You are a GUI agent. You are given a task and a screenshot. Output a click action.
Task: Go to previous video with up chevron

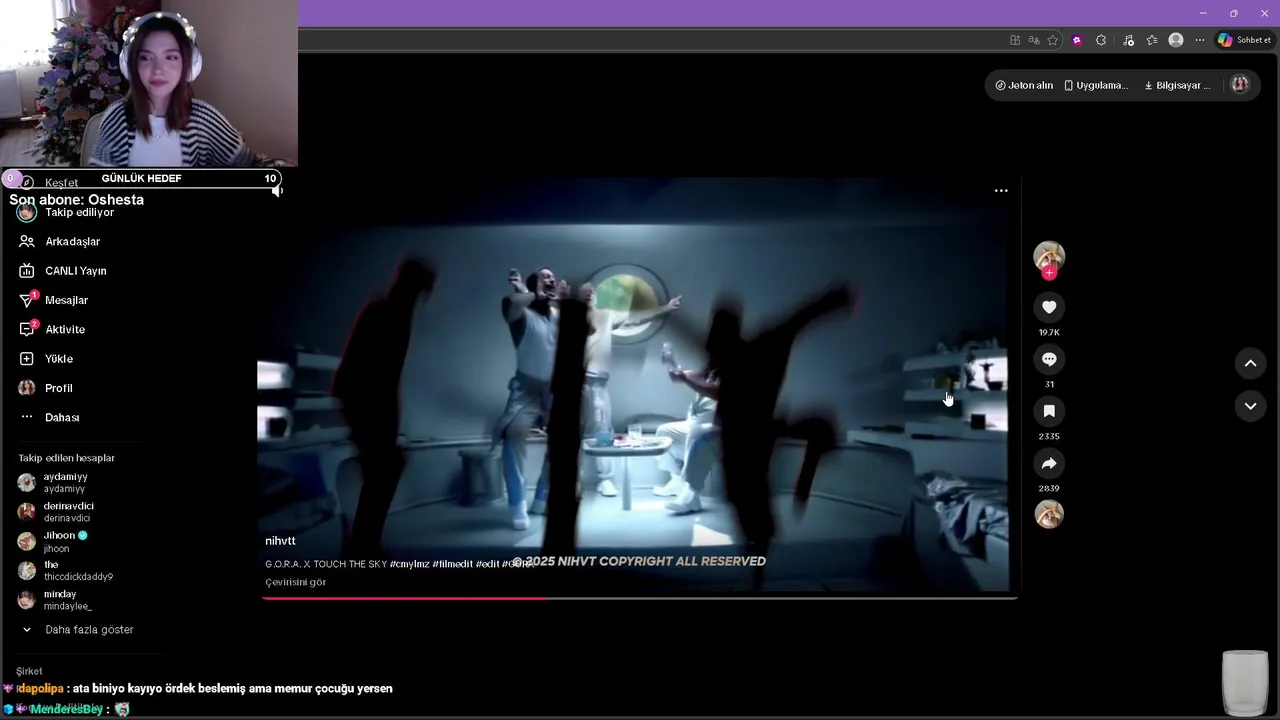click(1250, 364)
